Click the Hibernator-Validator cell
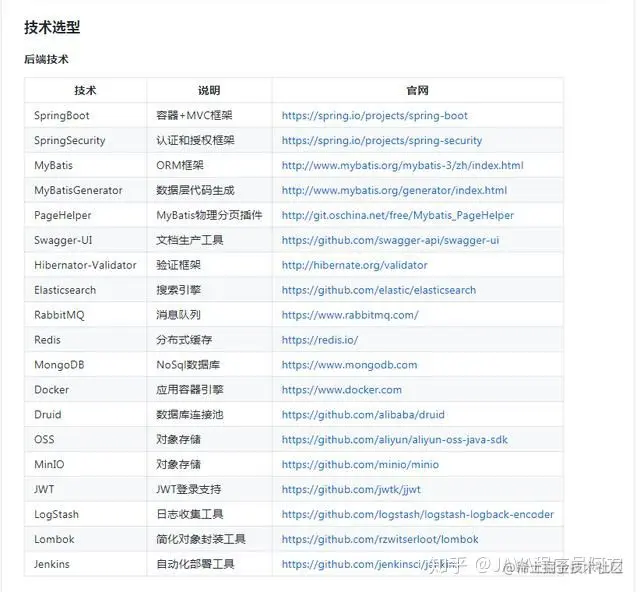This screenshot has width=640, height=592. coord(85,265)
